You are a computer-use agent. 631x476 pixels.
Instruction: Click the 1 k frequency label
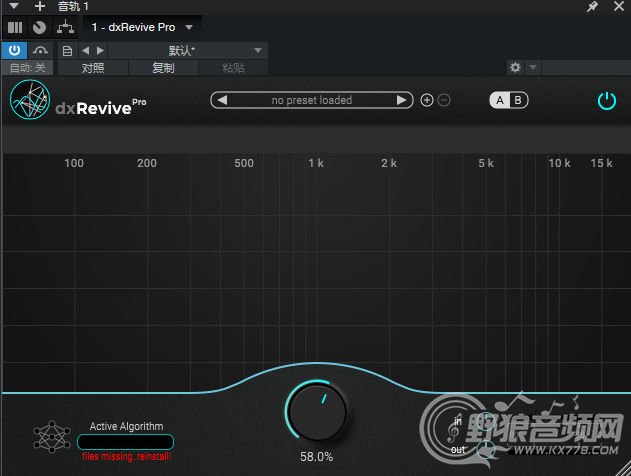pyautogui.click(x=316, y=163)
